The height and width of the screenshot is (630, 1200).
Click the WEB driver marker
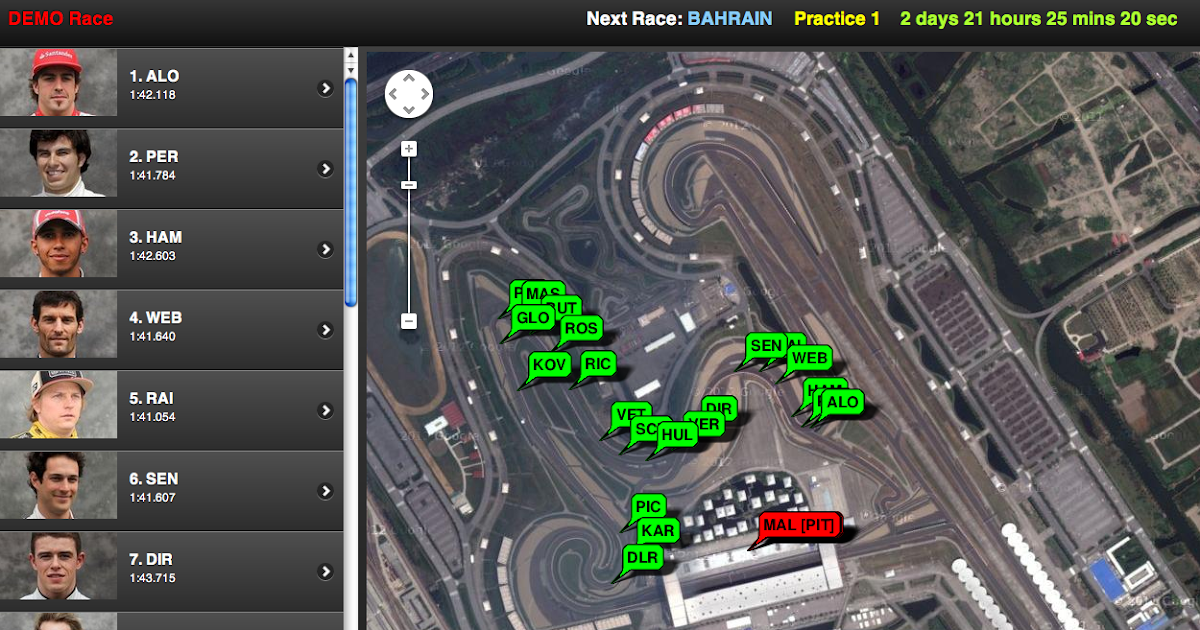click(810, 357)
